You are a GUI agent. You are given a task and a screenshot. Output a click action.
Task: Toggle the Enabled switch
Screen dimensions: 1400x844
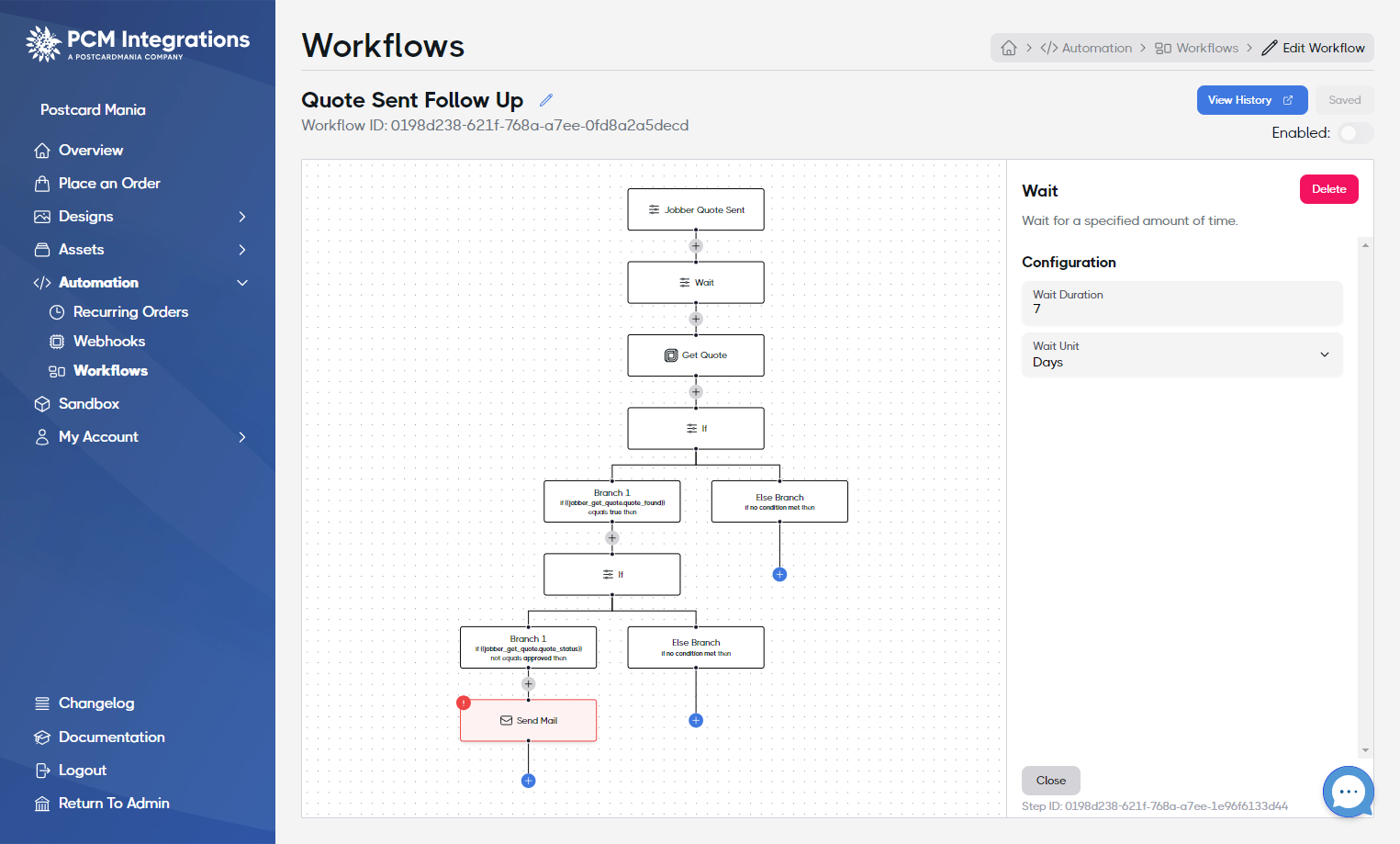tap(1355, 133)
